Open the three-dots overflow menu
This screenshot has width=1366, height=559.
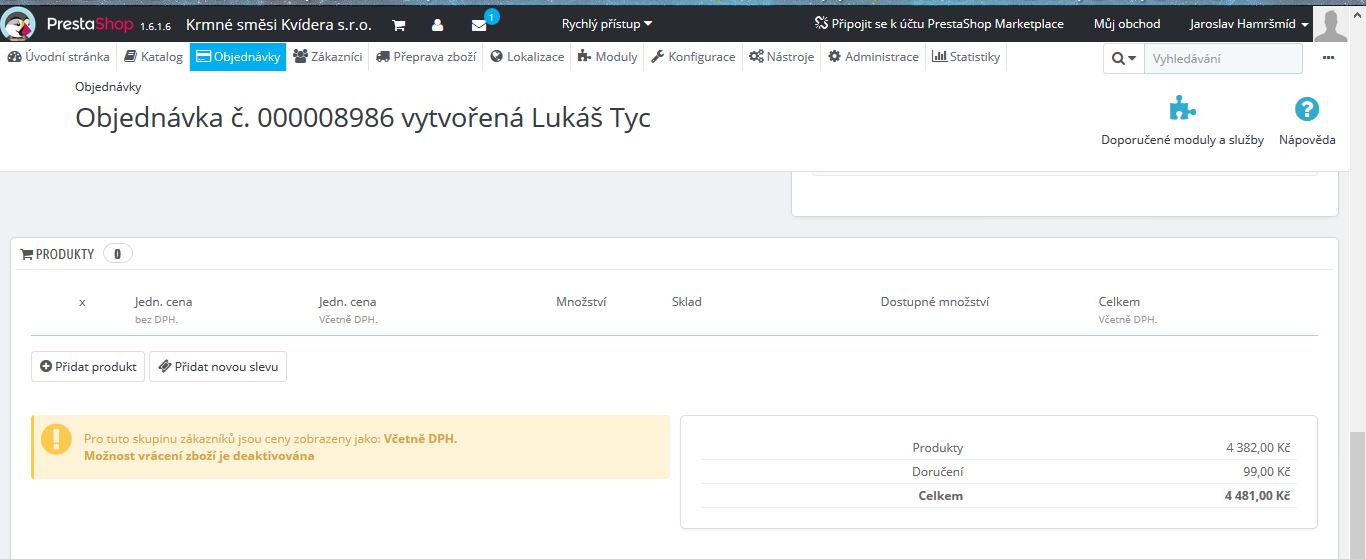[x=1328, y=58]
